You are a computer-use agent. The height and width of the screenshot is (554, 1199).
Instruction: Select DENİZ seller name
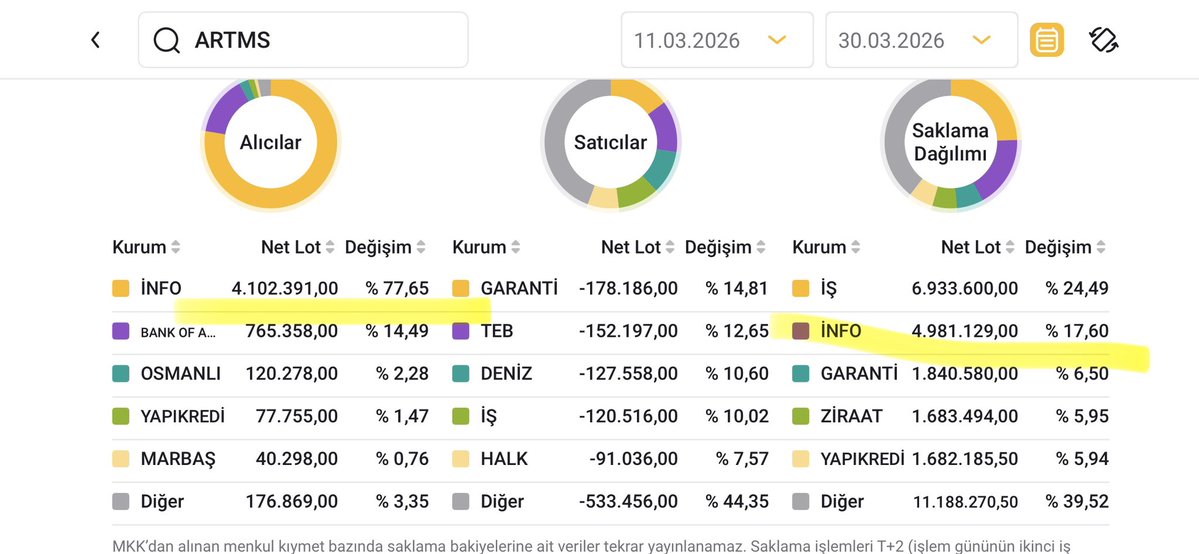506,373
